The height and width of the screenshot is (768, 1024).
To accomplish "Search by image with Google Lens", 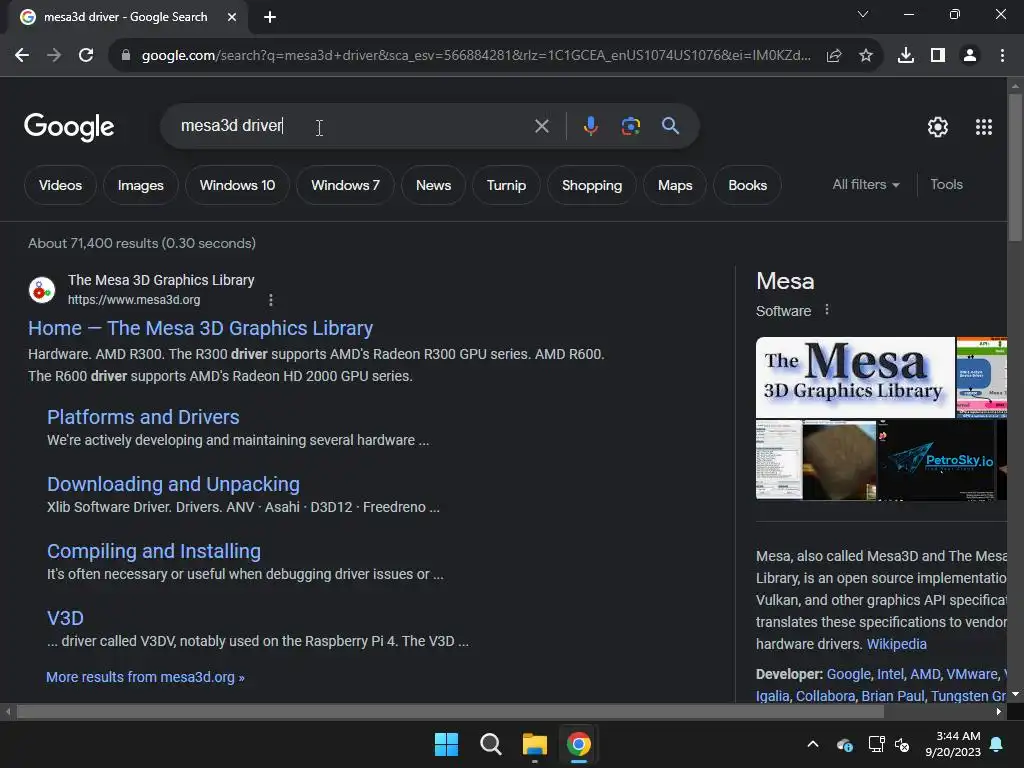I will click(630, 126).
